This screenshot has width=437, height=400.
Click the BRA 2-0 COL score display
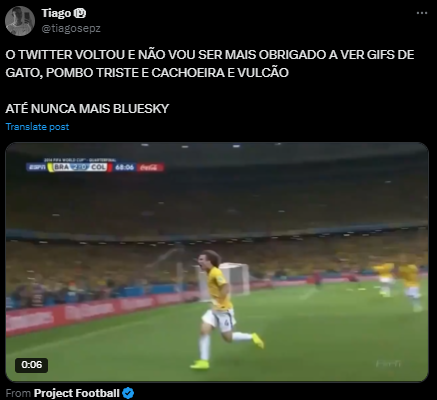coord(80,167)
